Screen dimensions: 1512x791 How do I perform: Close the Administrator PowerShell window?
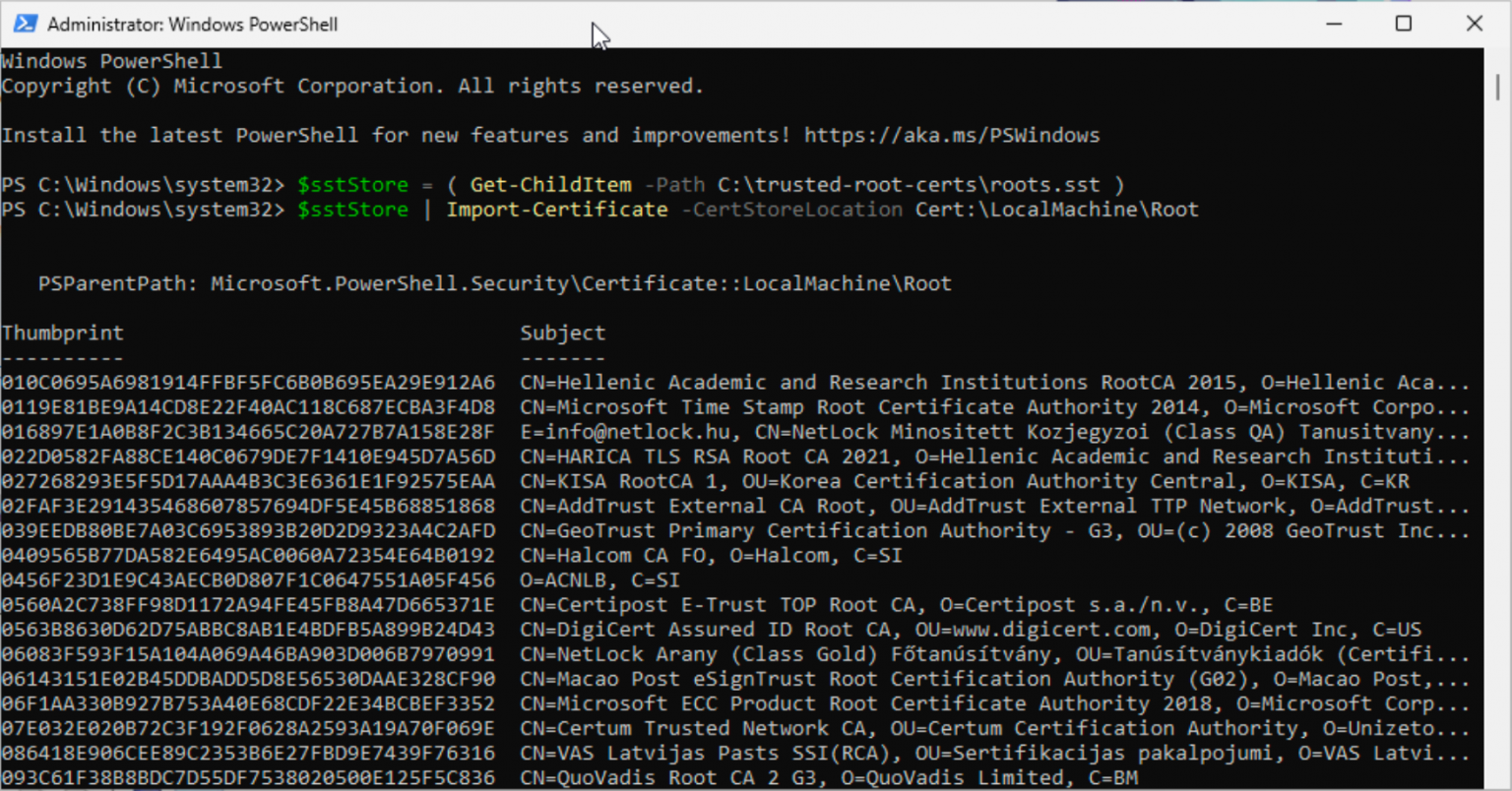[1475, 23]
